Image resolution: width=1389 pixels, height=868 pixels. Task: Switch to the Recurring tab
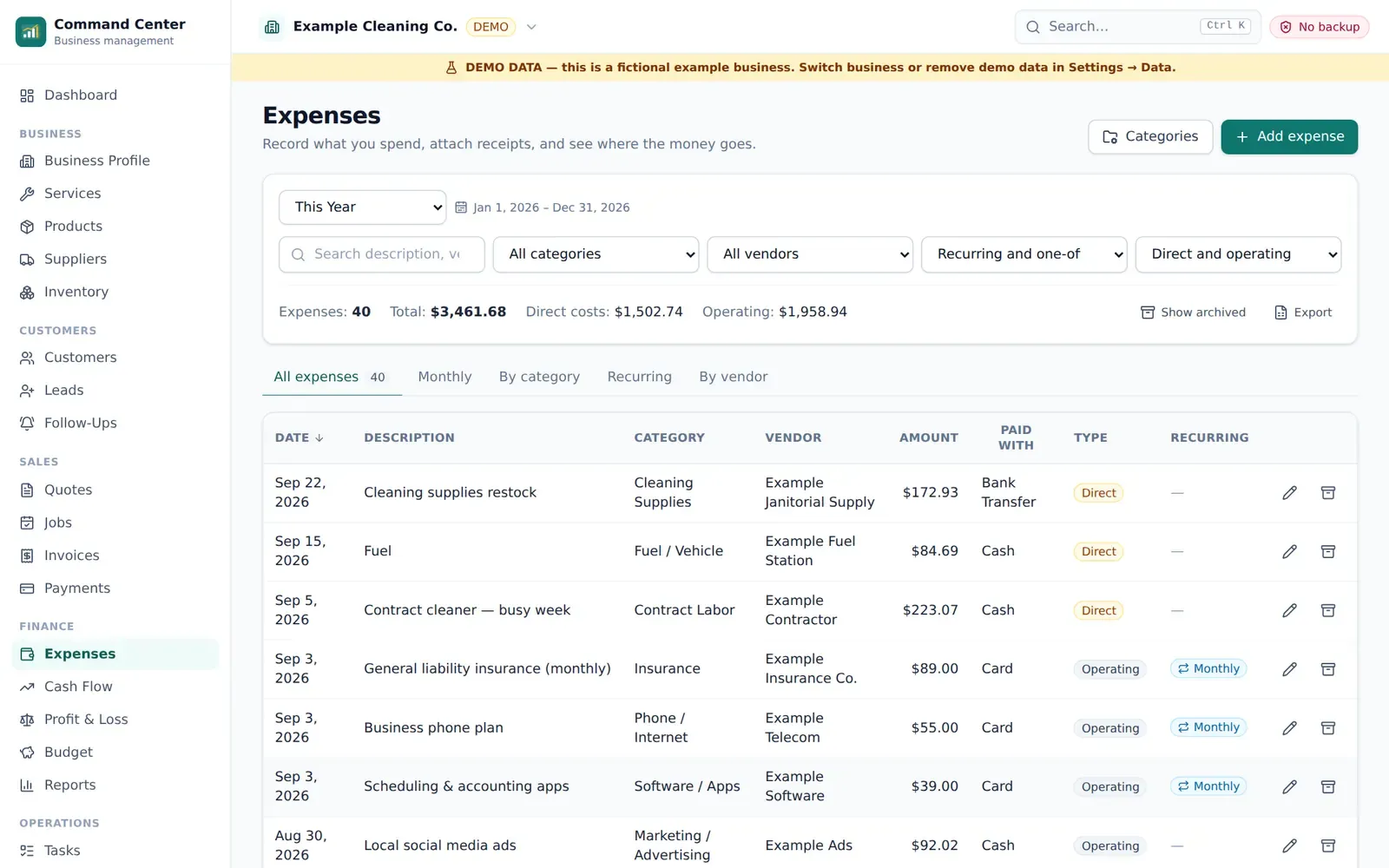[639, 377]
